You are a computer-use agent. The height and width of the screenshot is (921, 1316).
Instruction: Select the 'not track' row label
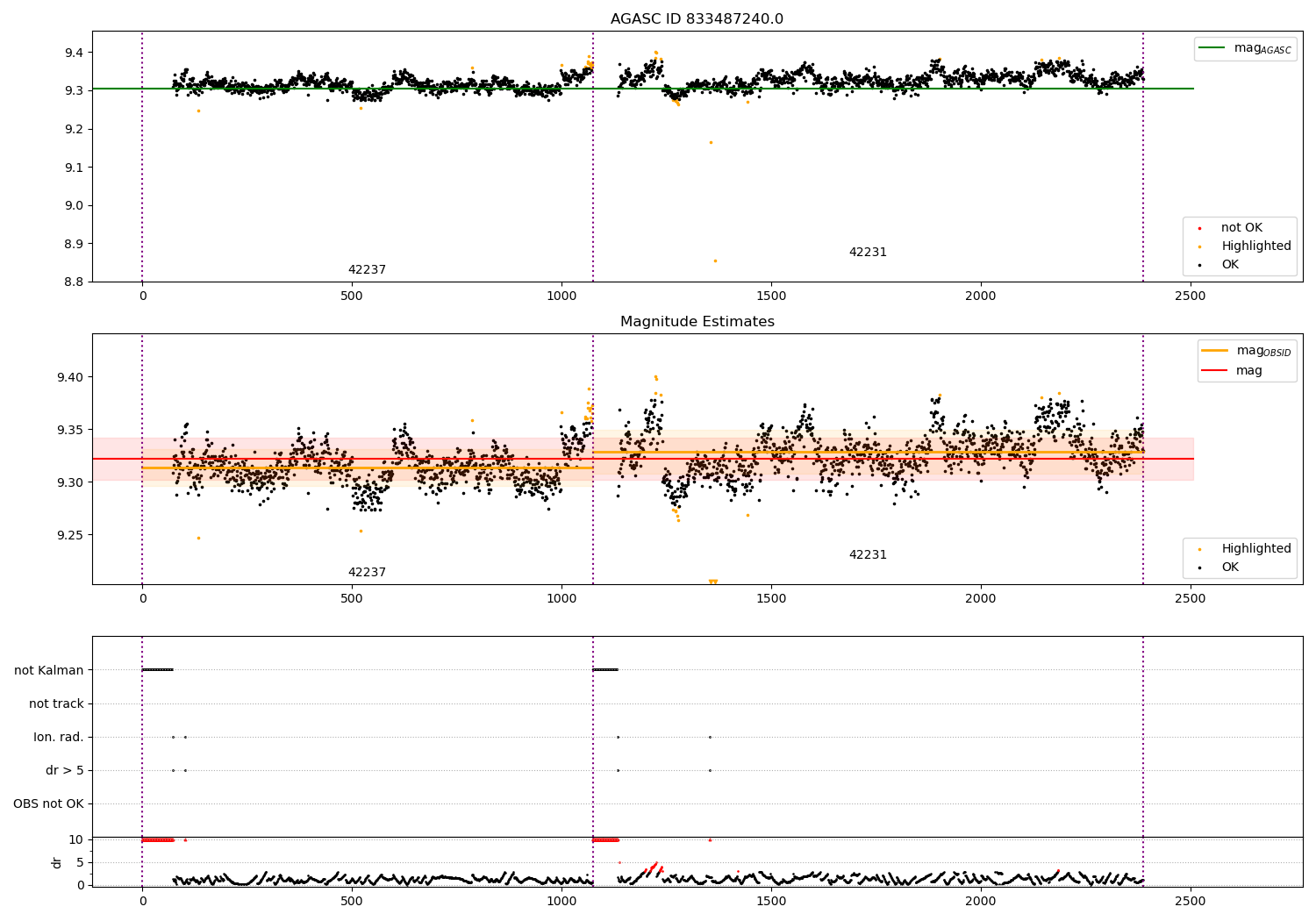click(56, 704)
